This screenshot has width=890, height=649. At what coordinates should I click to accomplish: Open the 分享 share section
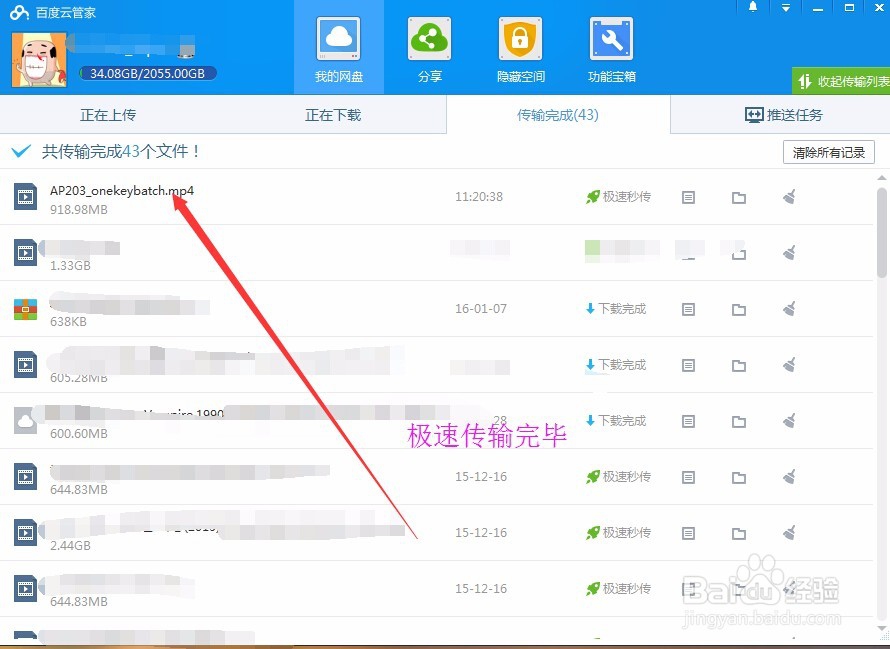430,50
